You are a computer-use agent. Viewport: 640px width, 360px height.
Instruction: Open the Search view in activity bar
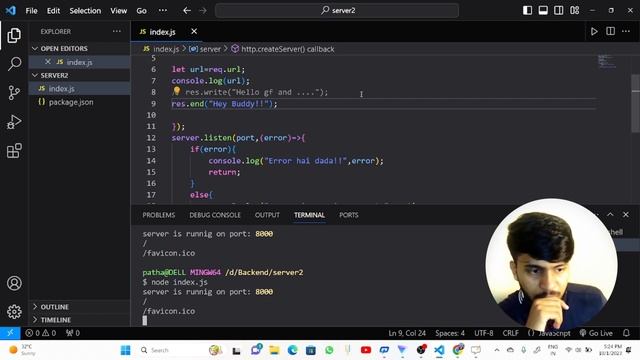(x=14, y=64)
